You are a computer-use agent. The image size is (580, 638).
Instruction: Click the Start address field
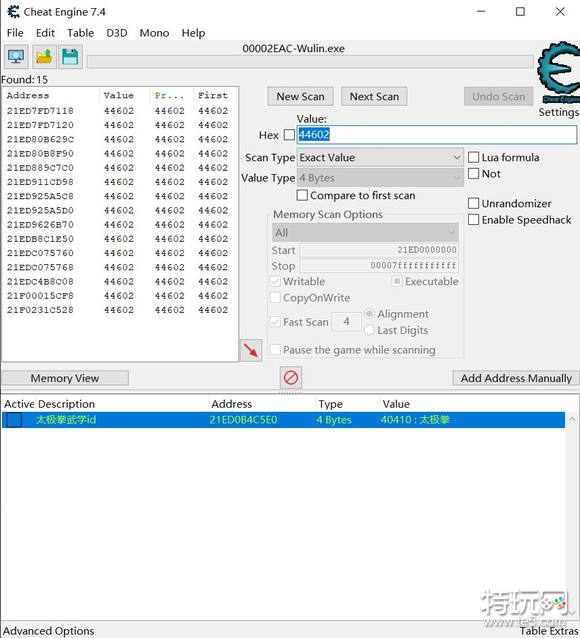click(x=379, y=250)
